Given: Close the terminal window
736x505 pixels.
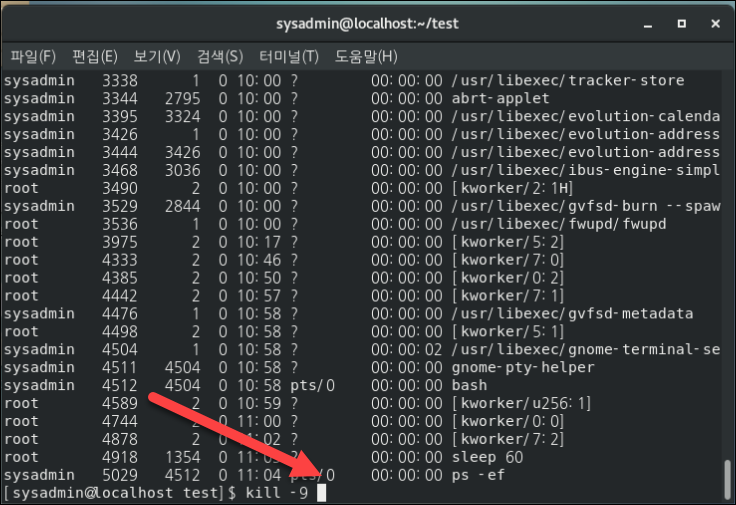Looking at the screenshot, I should [x=715, y=23].
